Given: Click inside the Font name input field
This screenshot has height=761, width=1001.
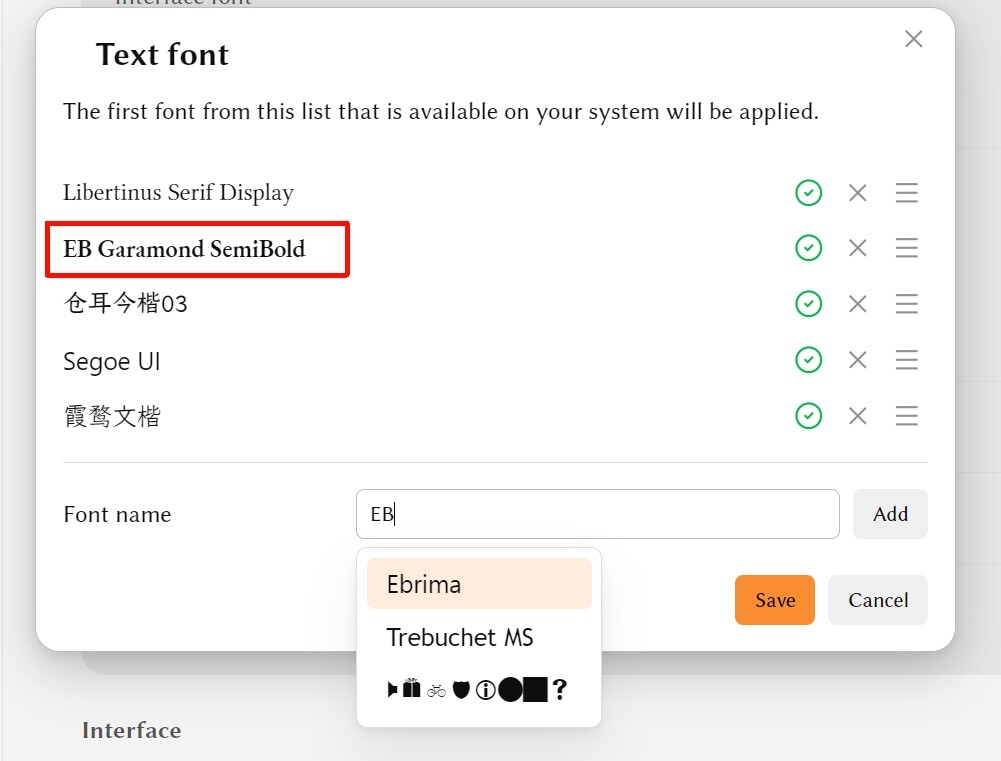Looking at the screenshot, I should [x=598, y=513].
